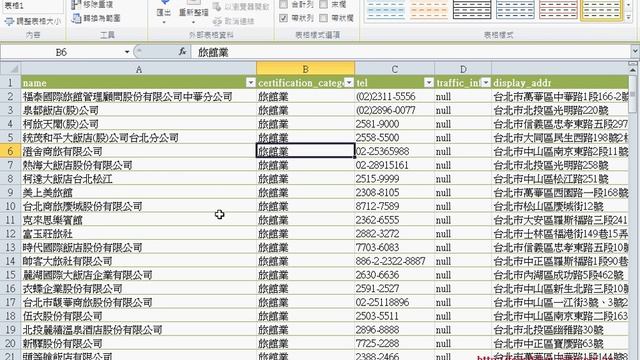This screenshot has height=360, width=640.
Task: Click the table name field 表格1
Action: pyautogui.click(x=33, y=6)
